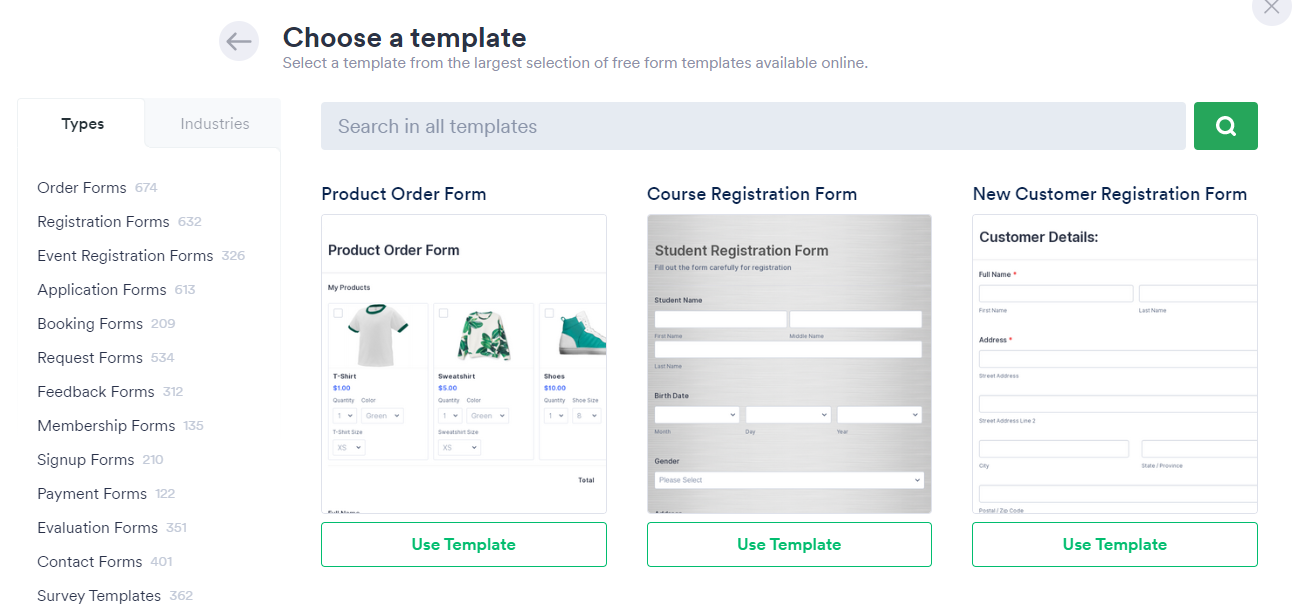1299x609 pixels.
Task: Click the search in all templates field
Action: [x=752, y=126]
